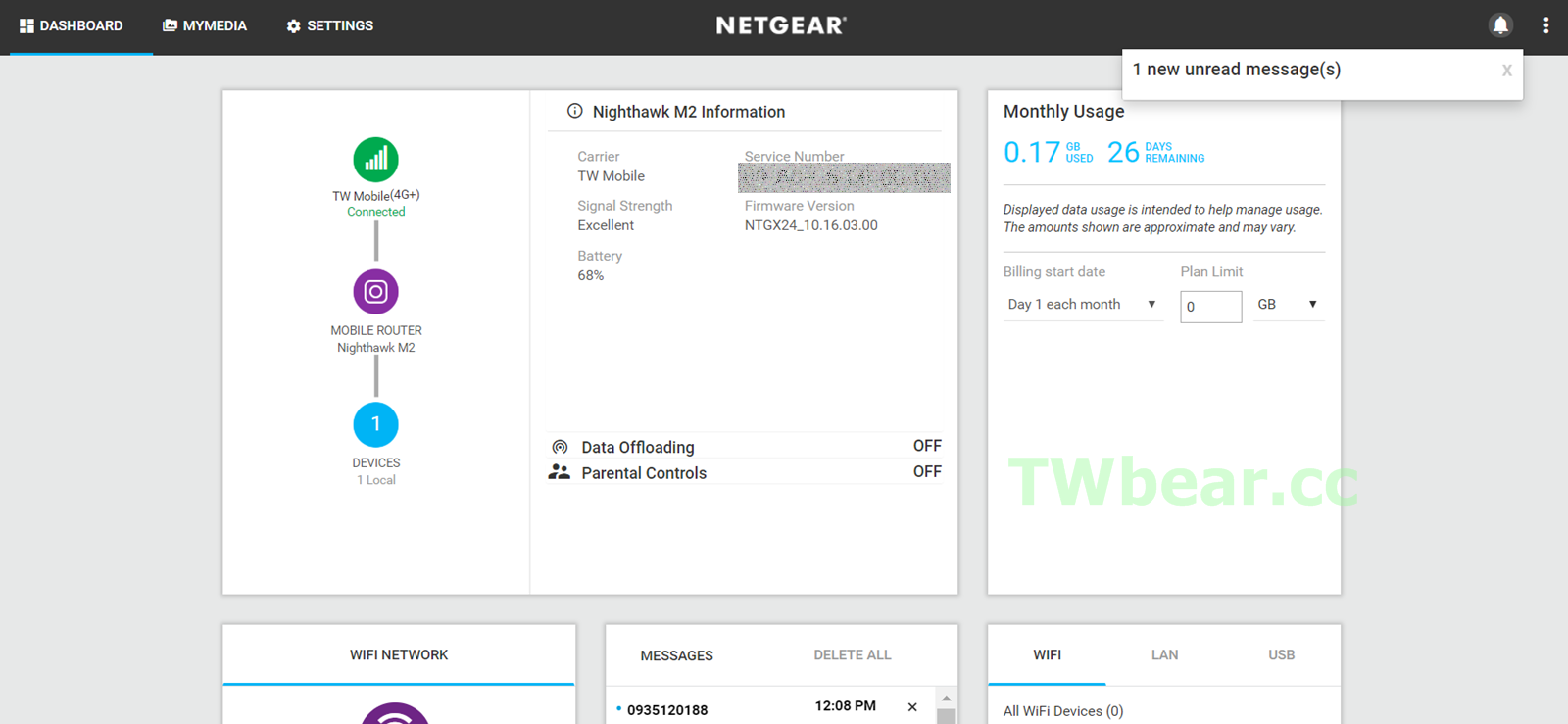The height and width of the screenshot is (724, 1568).
Task: Click the green signal strength icon
Action: pyautogui.click(x=375, y=160)
